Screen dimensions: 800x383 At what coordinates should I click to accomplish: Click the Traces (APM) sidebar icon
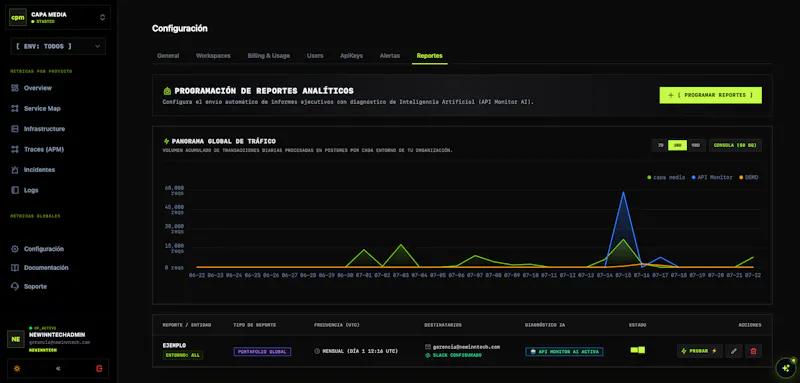pyautogui.click(x=15, y=149)
